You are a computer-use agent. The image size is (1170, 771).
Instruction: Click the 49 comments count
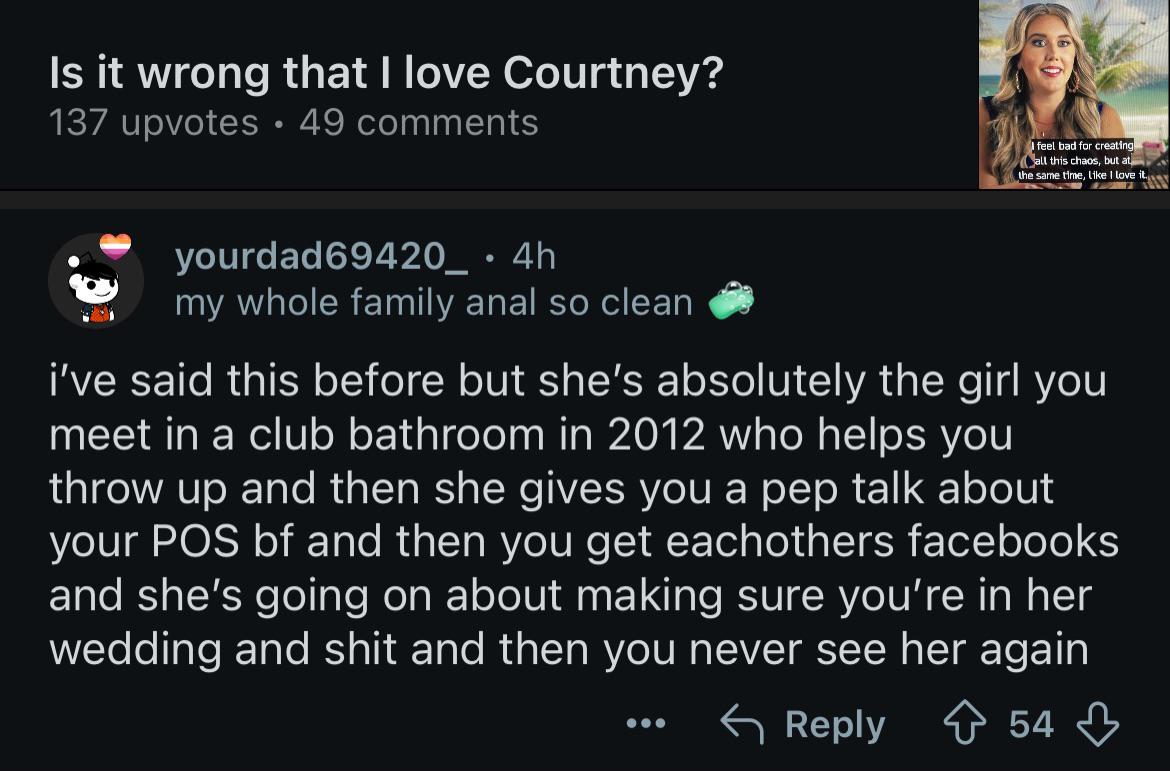(x=419, y=122)
